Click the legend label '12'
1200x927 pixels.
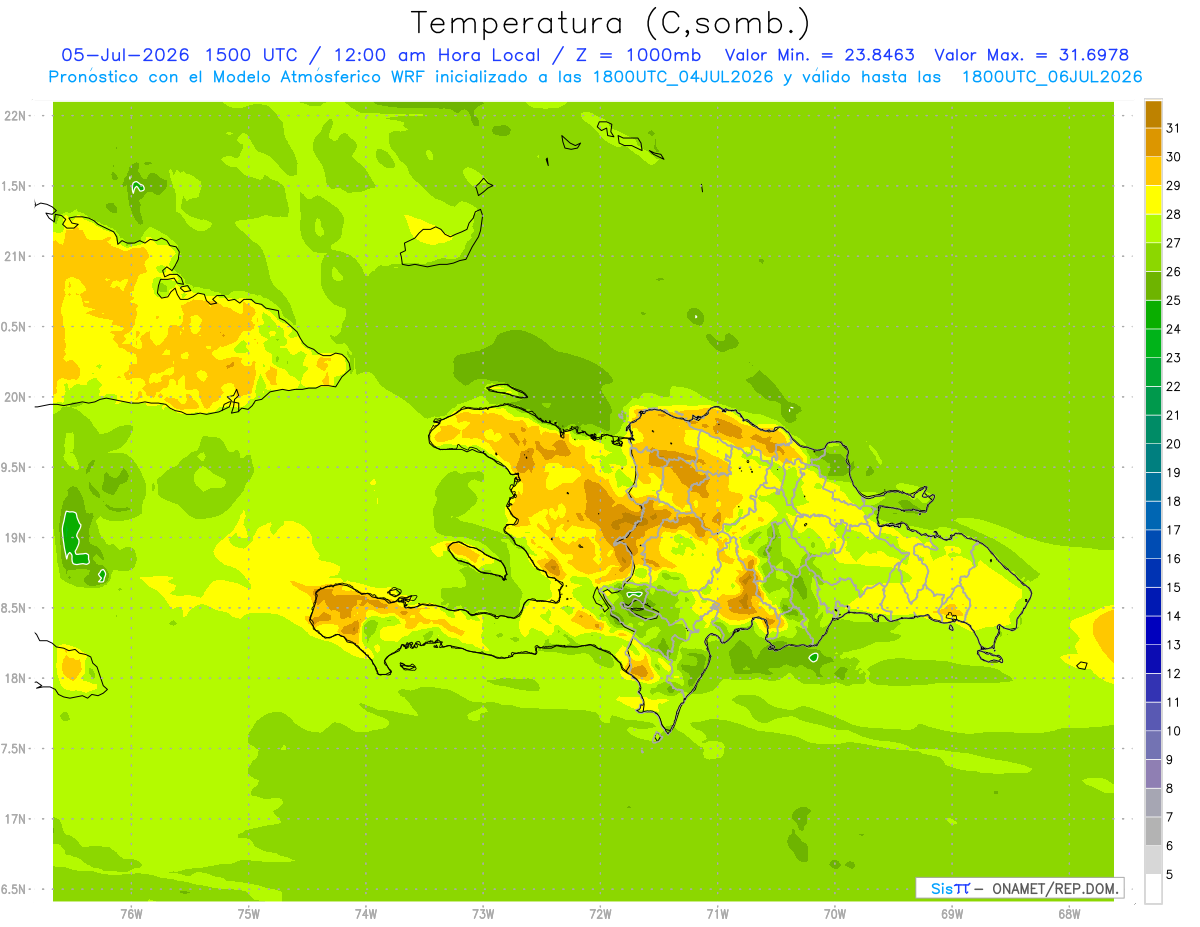pos(1173,673)
